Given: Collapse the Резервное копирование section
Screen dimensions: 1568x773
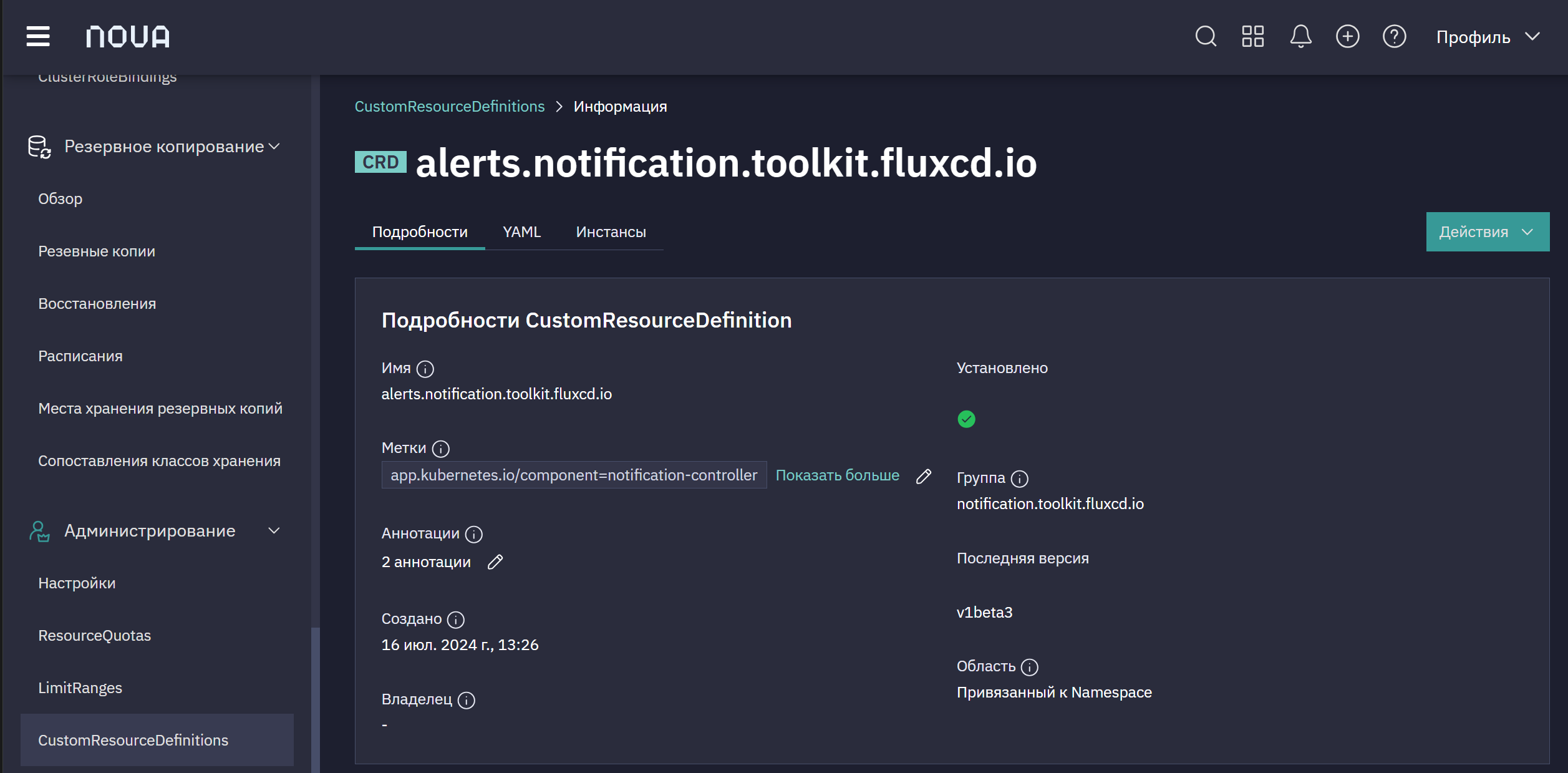Looking at the screenshot, I should pos(274,147).
